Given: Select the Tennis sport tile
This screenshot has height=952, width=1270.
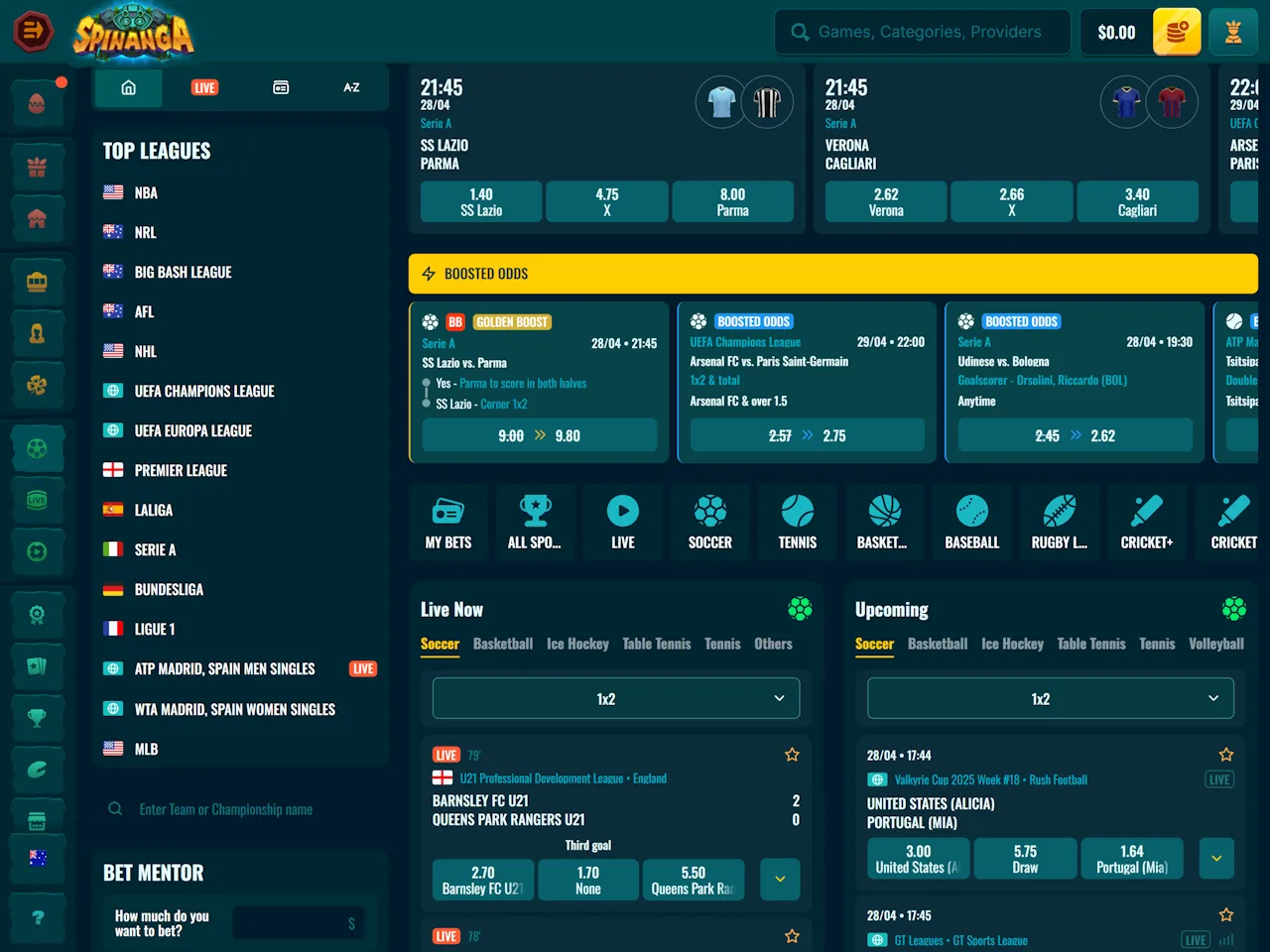Looking at the screenshot, I should (x=798, y=523).
